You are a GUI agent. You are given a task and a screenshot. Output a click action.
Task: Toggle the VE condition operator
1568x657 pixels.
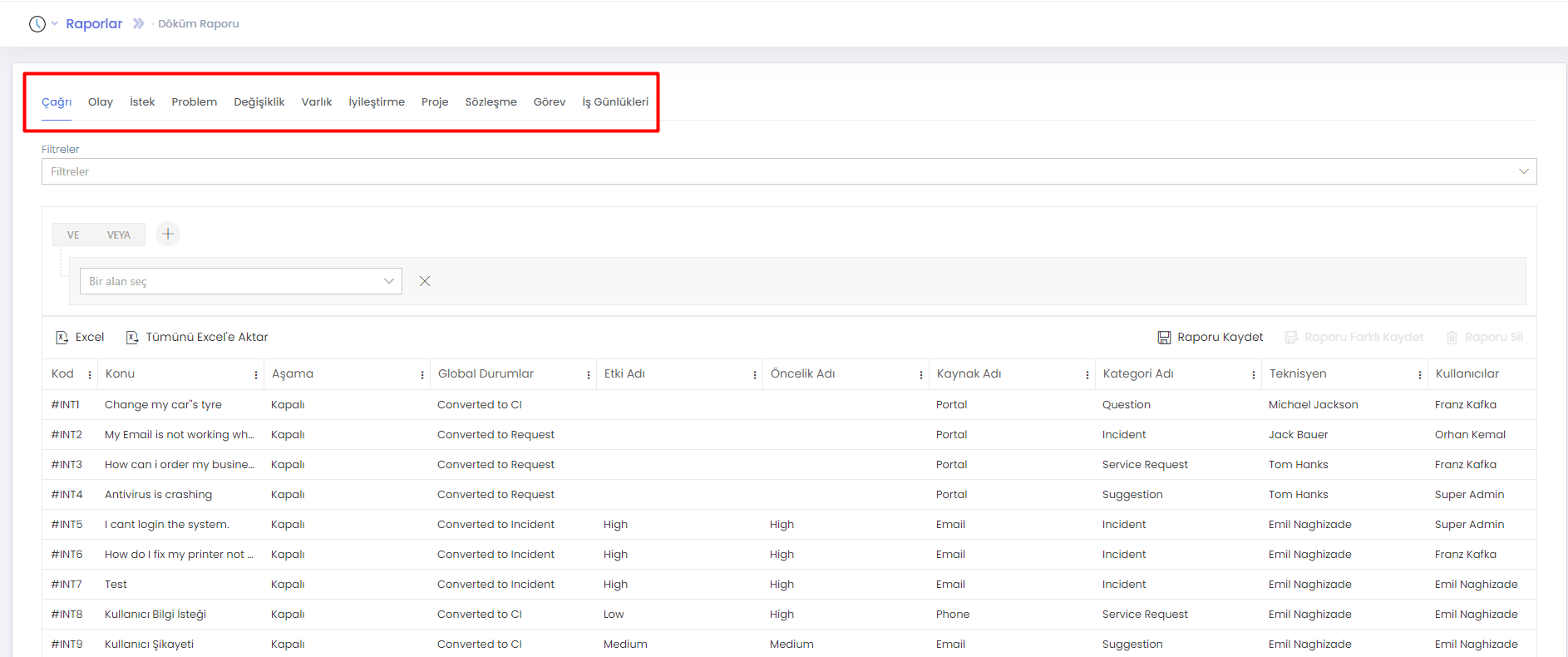(73, 235)
